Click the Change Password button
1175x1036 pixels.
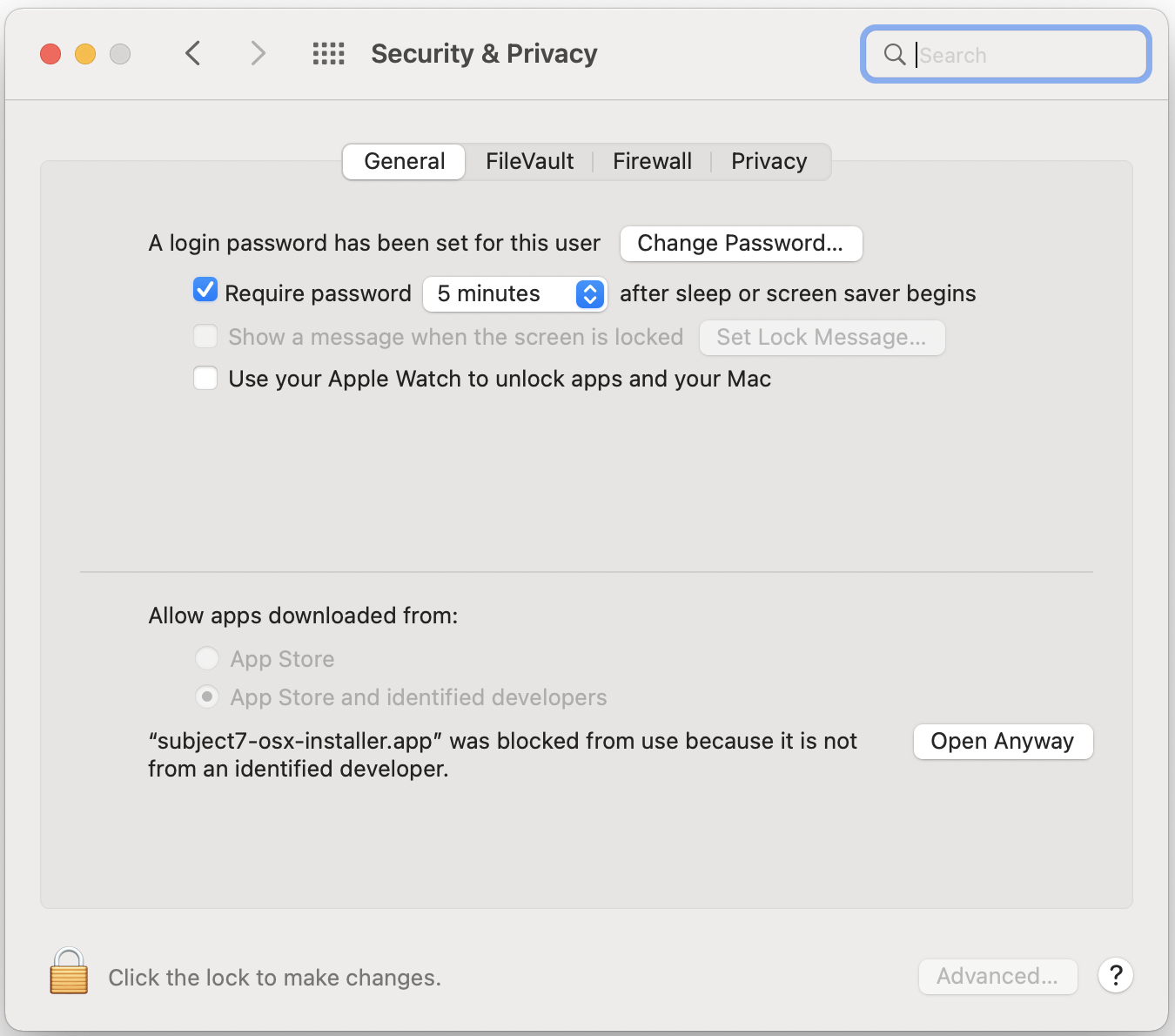(x=741, y=244)
